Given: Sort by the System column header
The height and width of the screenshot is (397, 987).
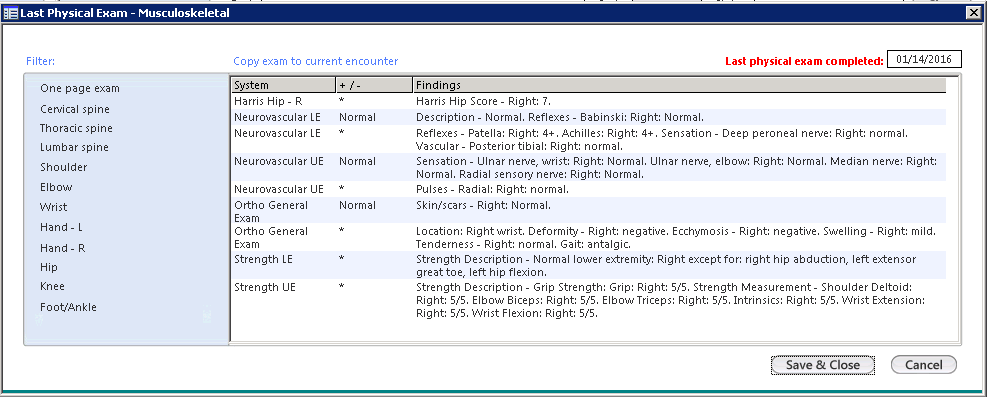Looking at the screenshot, I should [x=283, y=85].
